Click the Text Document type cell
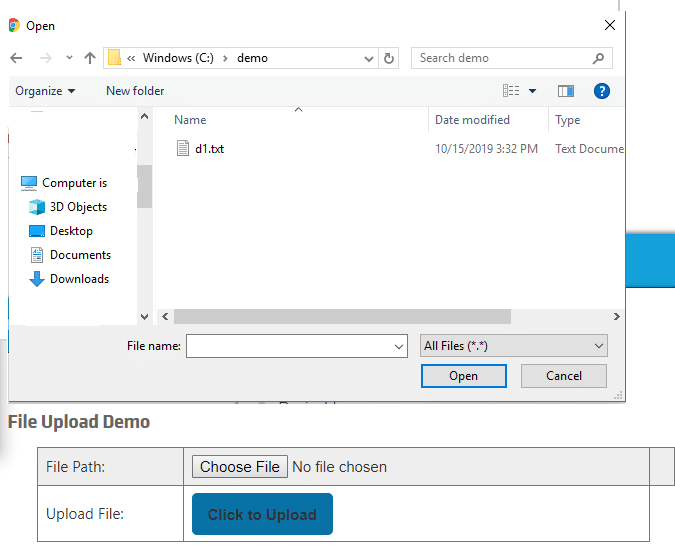The height and width of the screenshot is (552, 675). 589,149
